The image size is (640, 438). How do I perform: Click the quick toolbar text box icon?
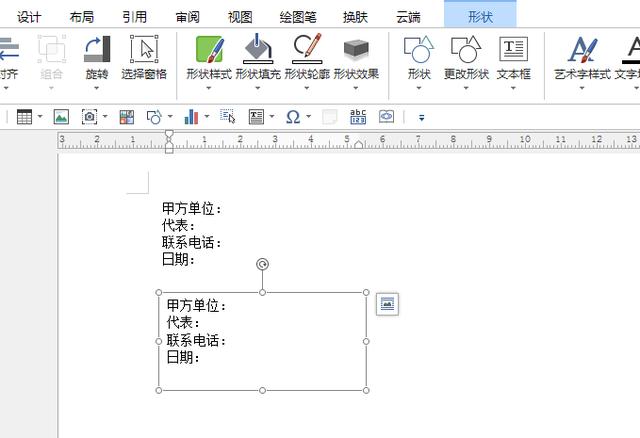click(256, 117)
